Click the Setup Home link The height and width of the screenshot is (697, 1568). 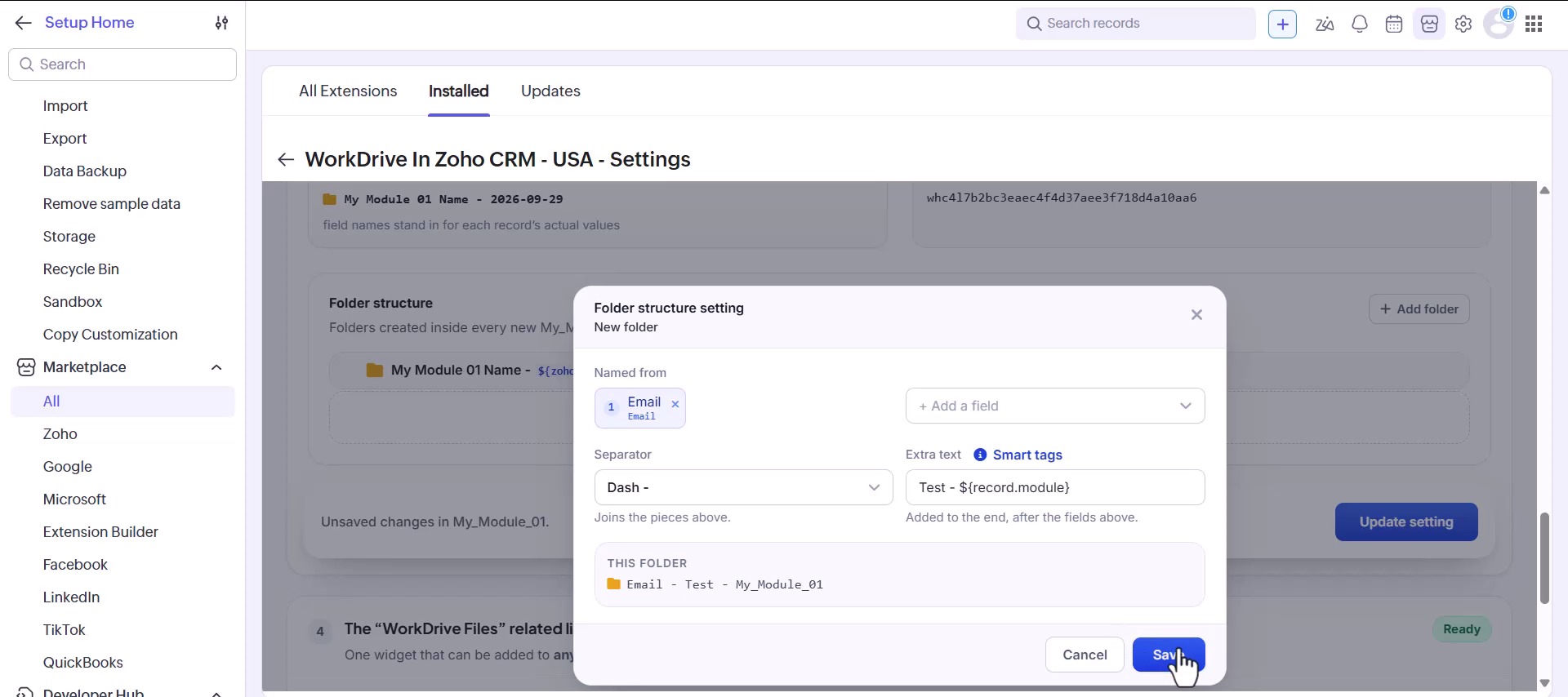coord(90,23)
